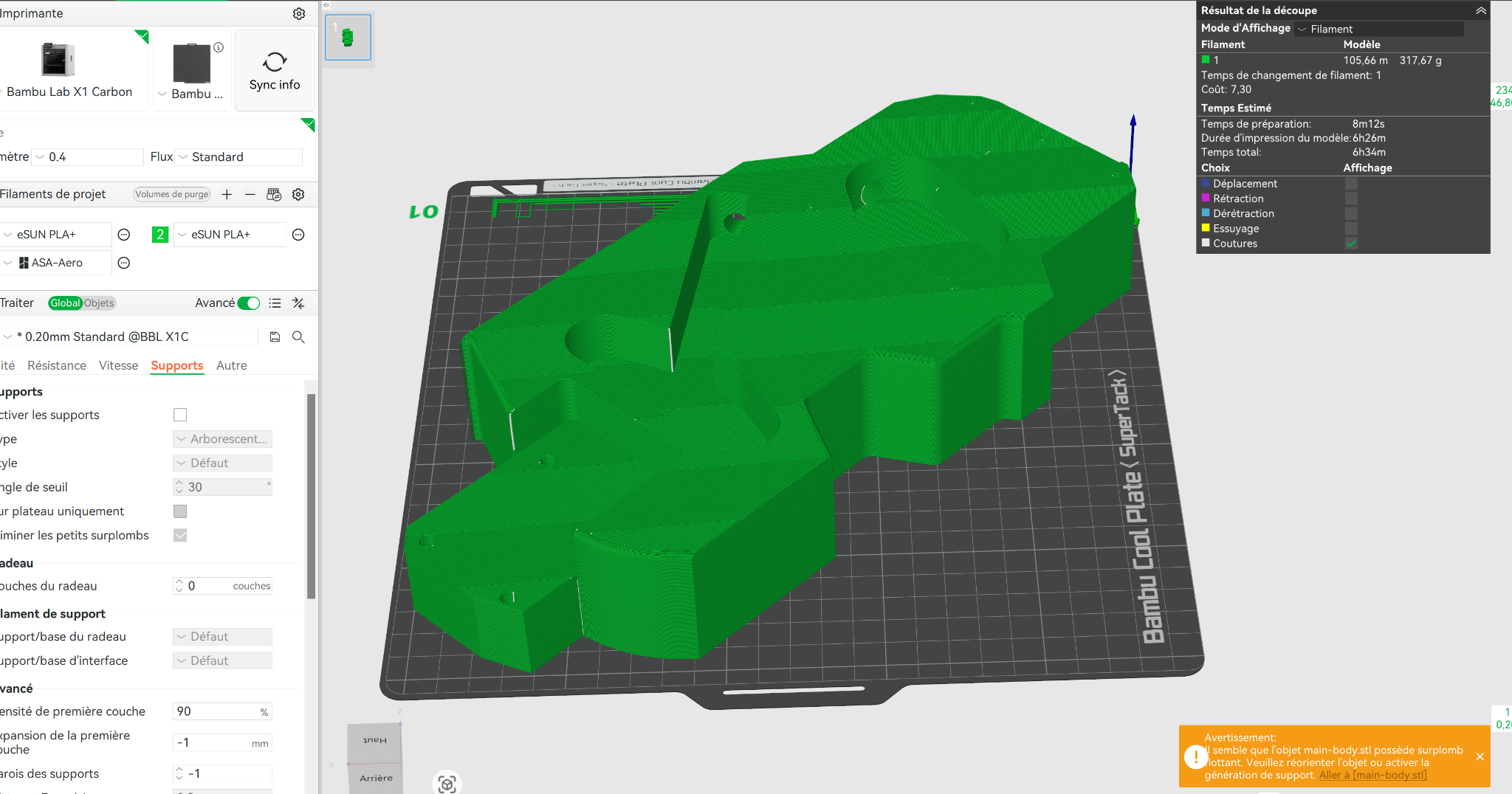Click the filament 2 green color swatch
The image size is (1512, 794).
160,235
